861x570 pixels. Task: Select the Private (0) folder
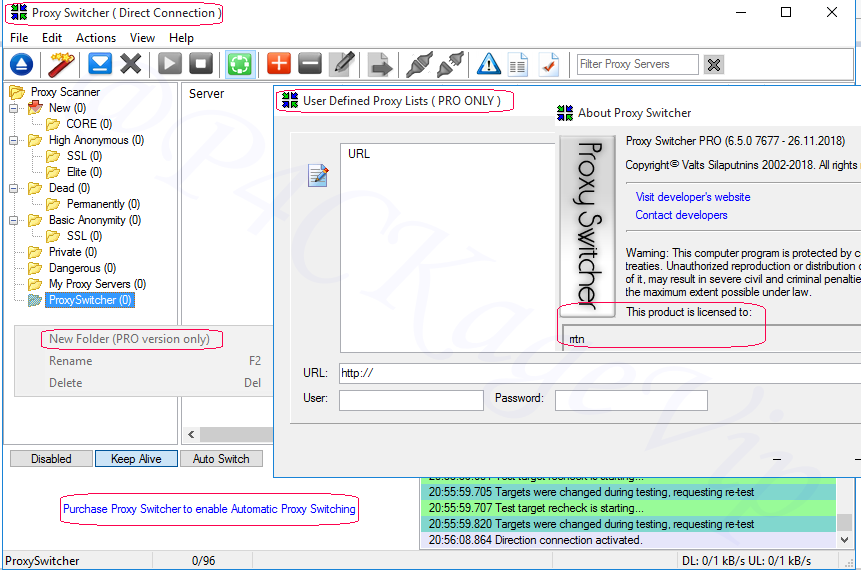pos(73,252)
